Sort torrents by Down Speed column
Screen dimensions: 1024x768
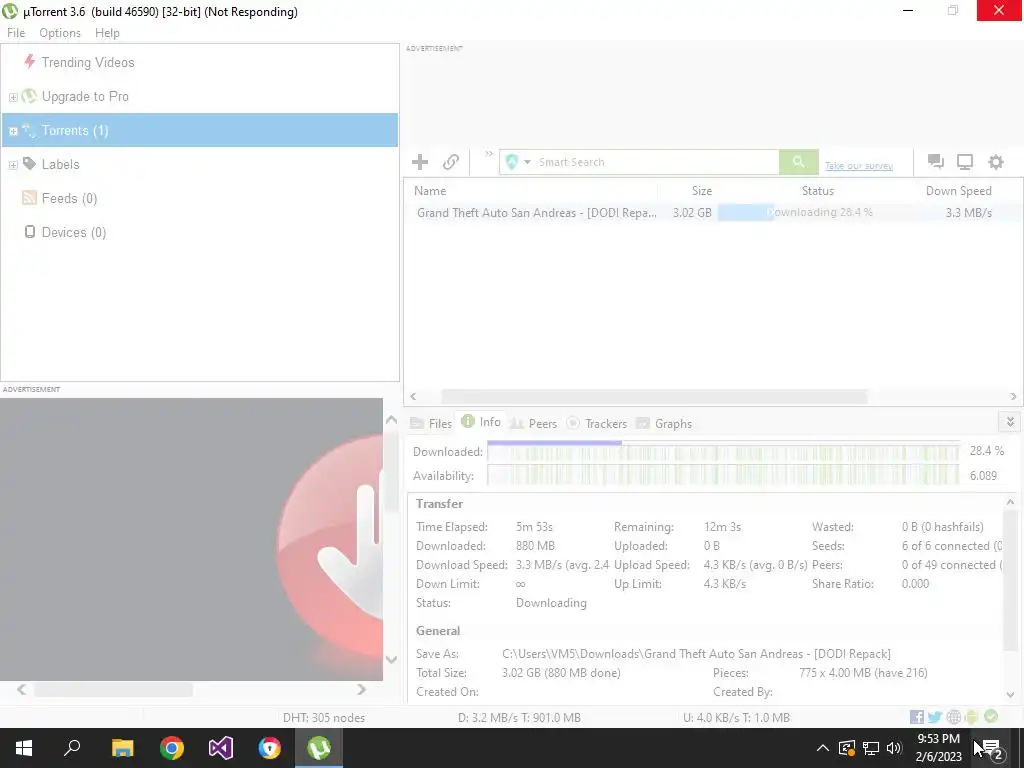click(959, 191)
